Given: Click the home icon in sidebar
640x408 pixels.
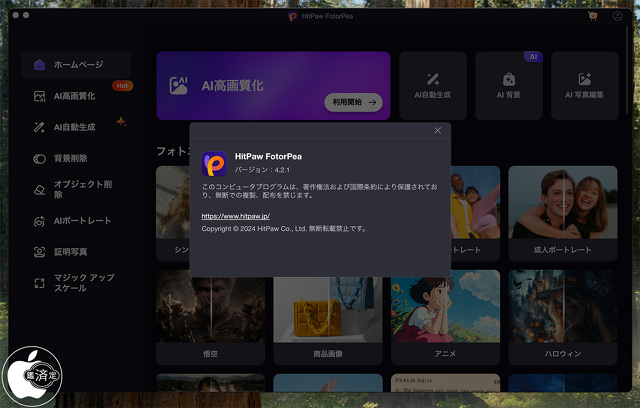Looking at the screenshot, I should 39,64.
